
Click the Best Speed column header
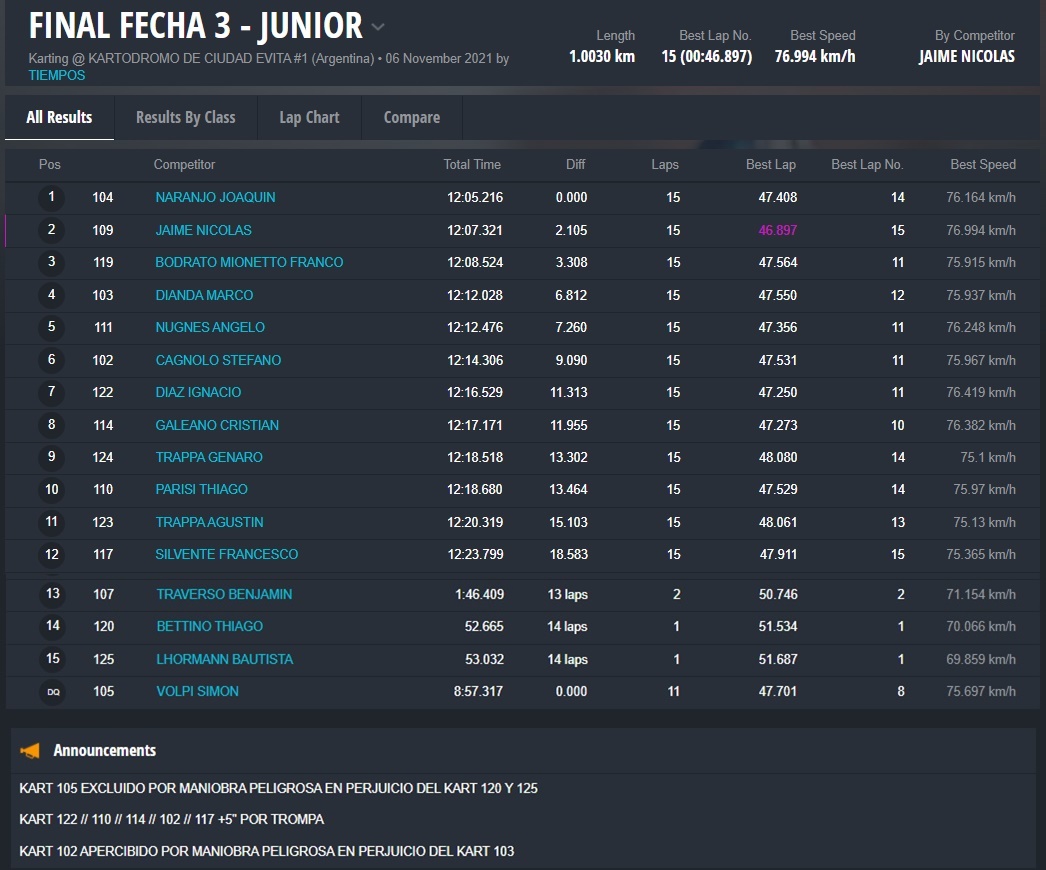click(982, 165)
